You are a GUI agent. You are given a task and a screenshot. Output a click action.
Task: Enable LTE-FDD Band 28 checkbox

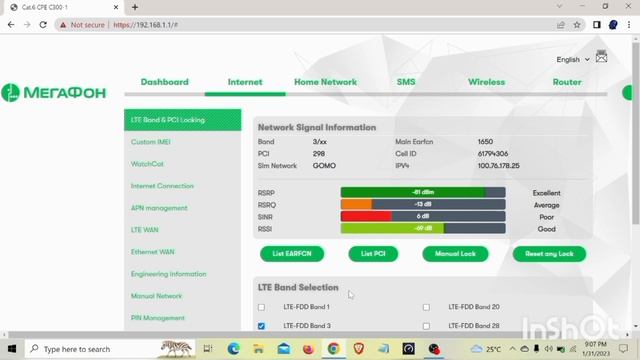(x=426, y=326)
